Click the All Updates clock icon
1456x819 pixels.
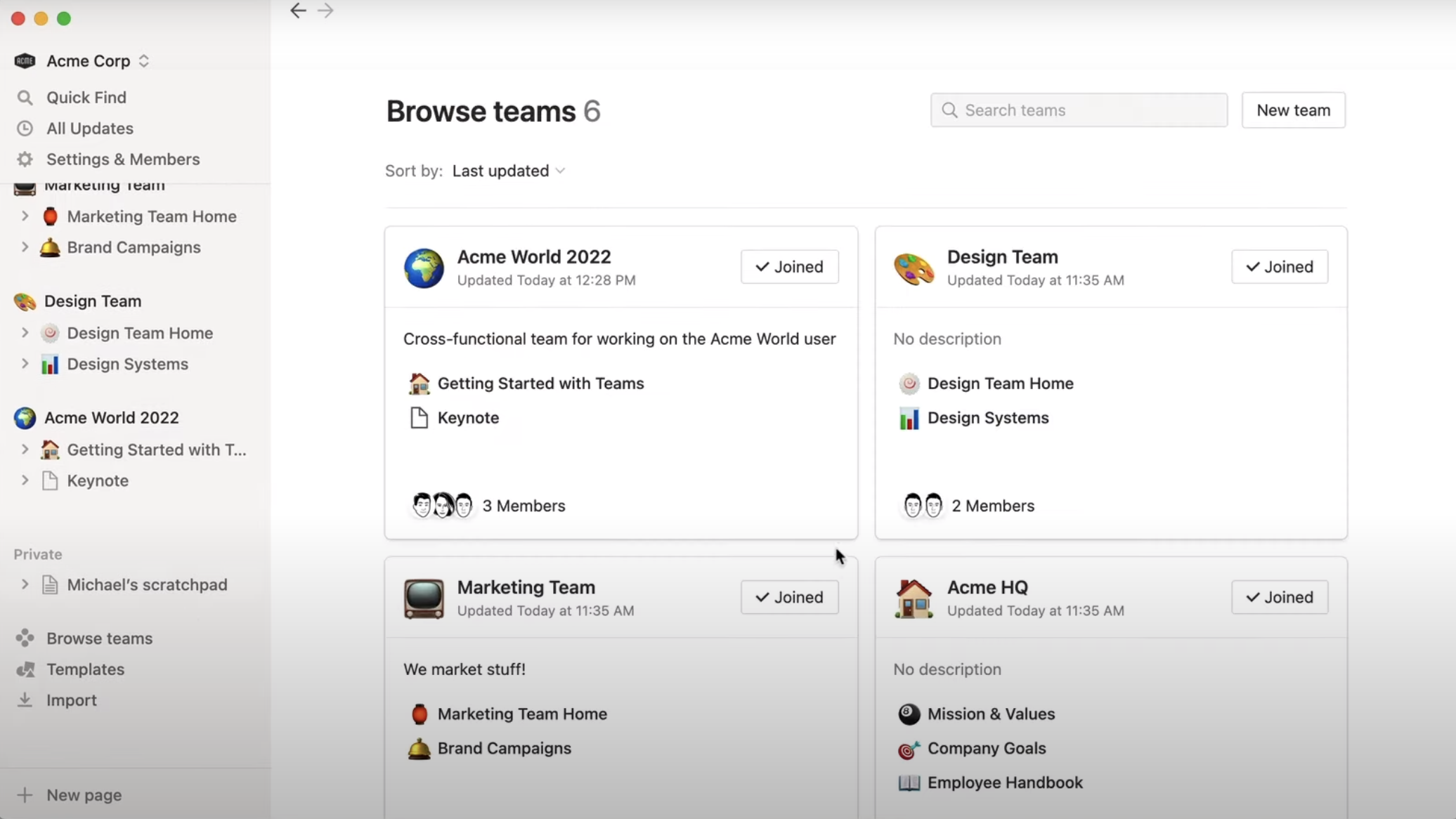(x=25, y=129)
